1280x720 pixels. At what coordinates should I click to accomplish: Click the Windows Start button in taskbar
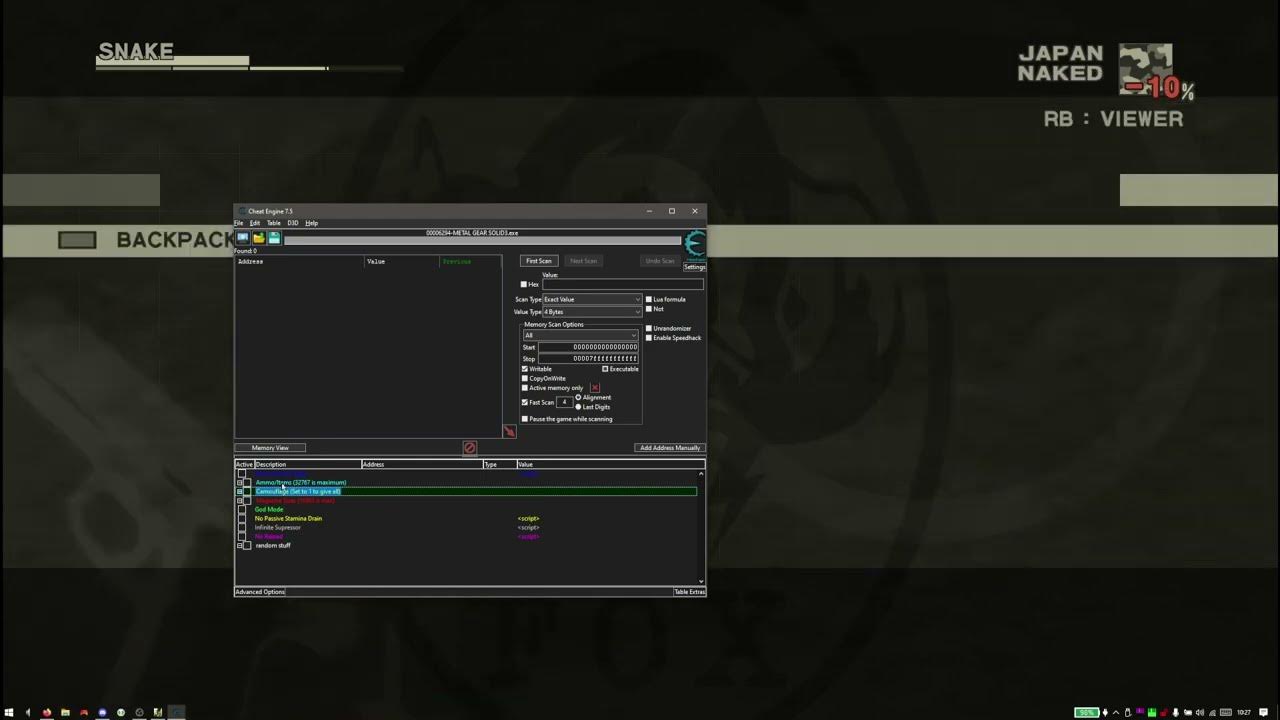(9, 712)
